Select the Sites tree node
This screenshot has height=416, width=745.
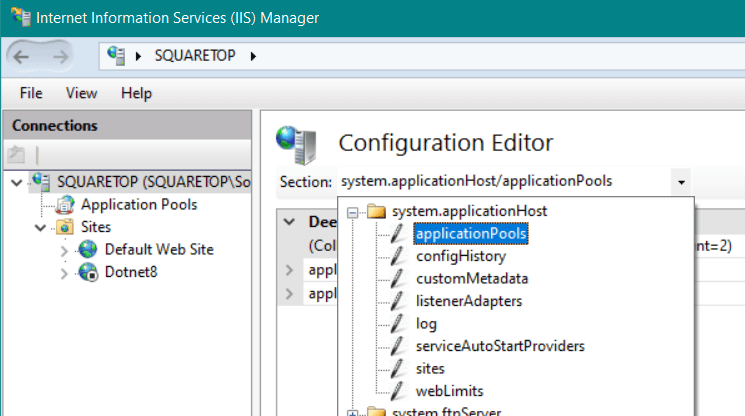[x=96, y=227]
